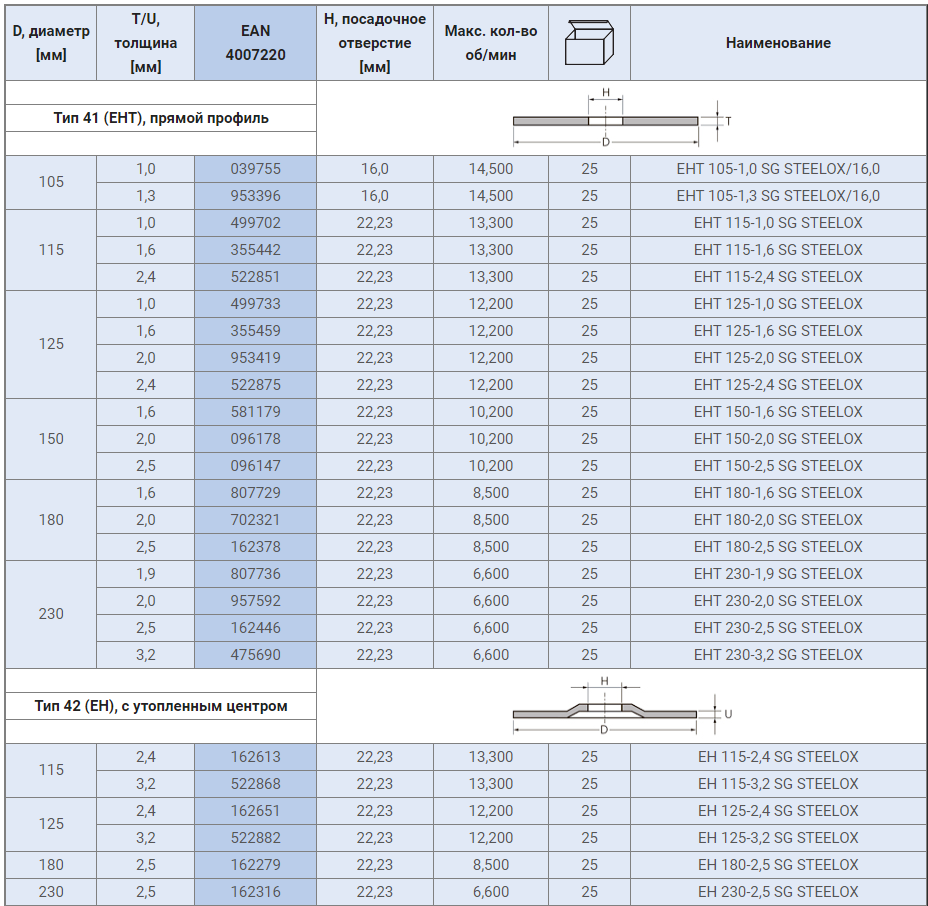
Task: Click 'H, посадочное отверстие [мм]' header
Action: [x=374, y=44]
